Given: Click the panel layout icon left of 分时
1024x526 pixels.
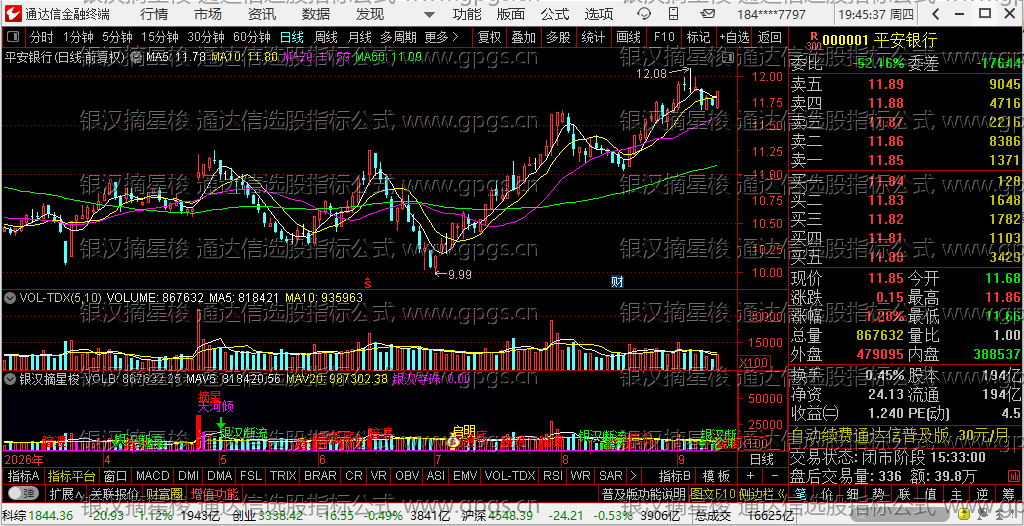Looking at the screenshot, I should 13,37.
